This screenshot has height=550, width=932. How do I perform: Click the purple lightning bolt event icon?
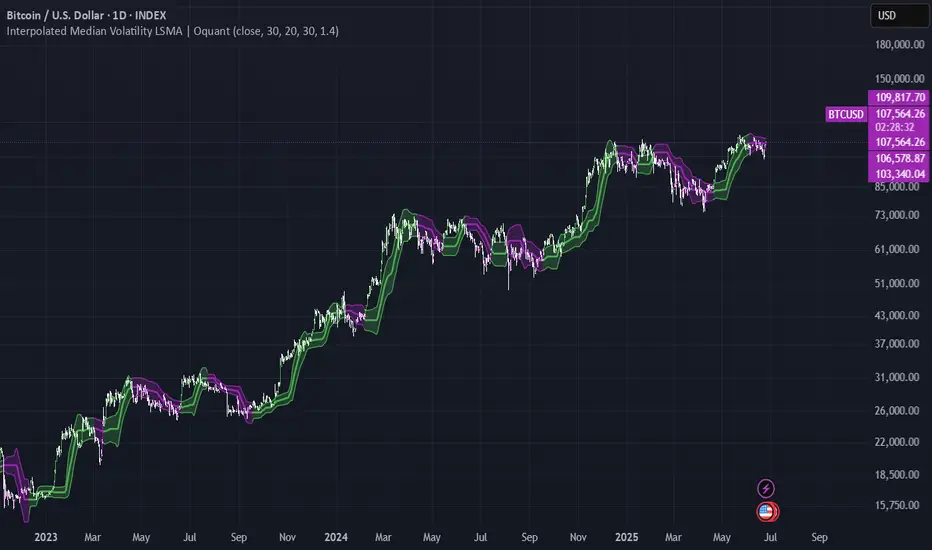point(766,488)
